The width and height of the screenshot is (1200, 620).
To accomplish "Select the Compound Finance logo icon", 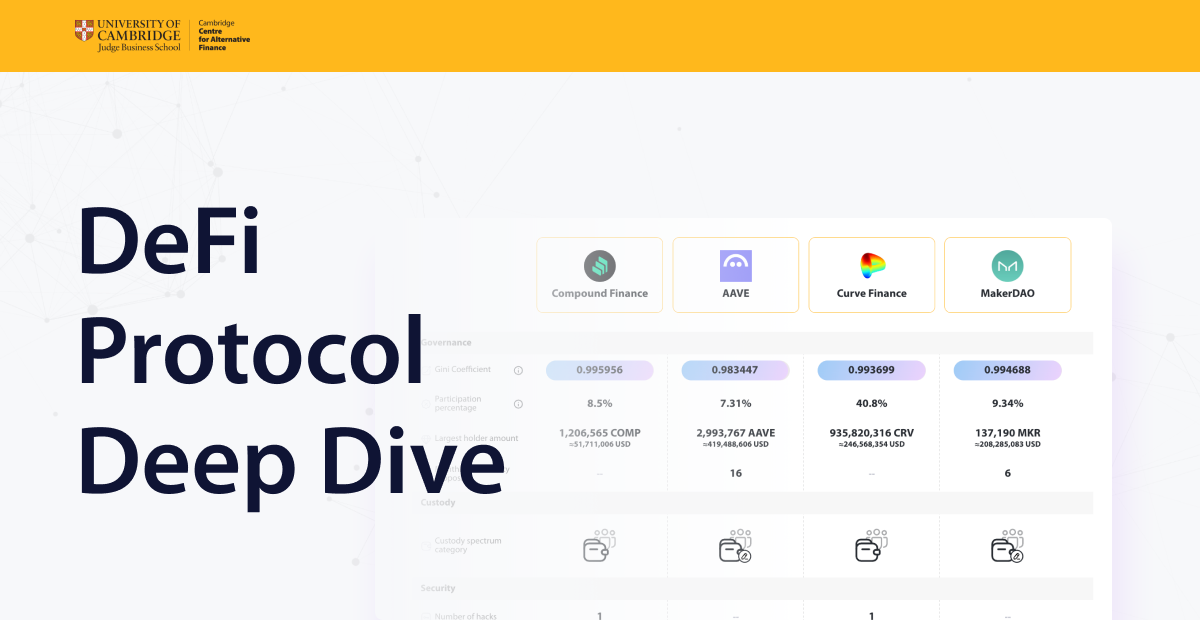I will (x=600, y=266).
